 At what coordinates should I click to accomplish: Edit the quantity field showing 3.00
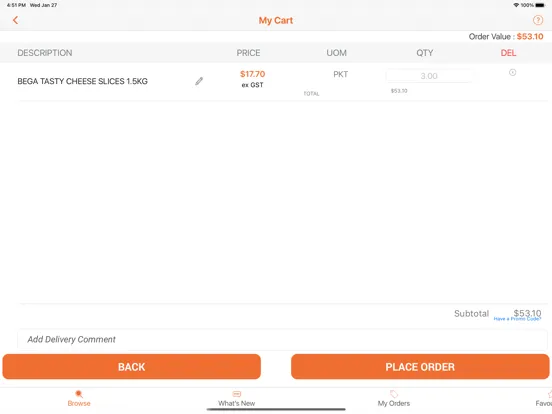click(429, 76)
